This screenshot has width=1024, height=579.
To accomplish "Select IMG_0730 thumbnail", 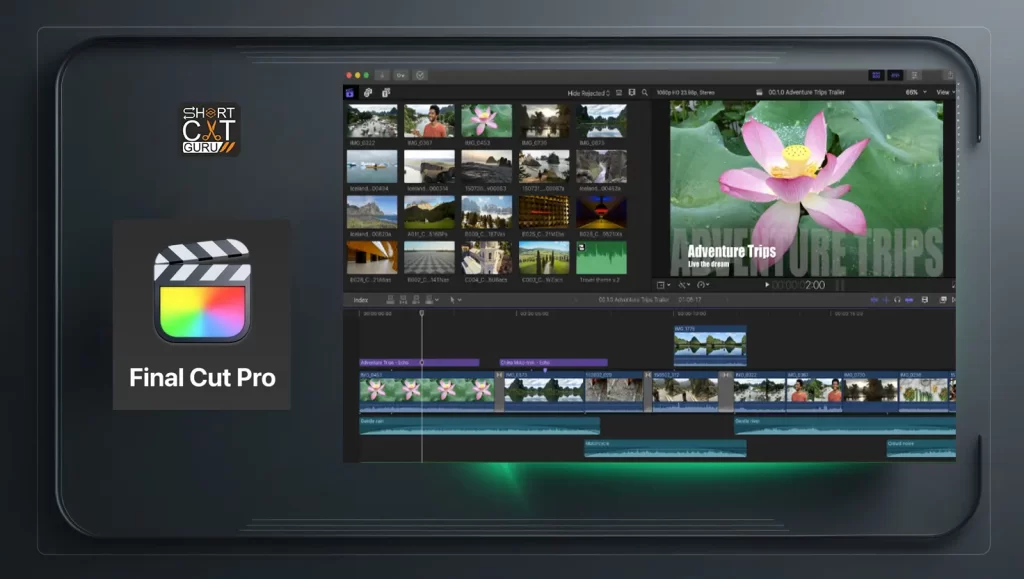I will click(x=544, y=121).
